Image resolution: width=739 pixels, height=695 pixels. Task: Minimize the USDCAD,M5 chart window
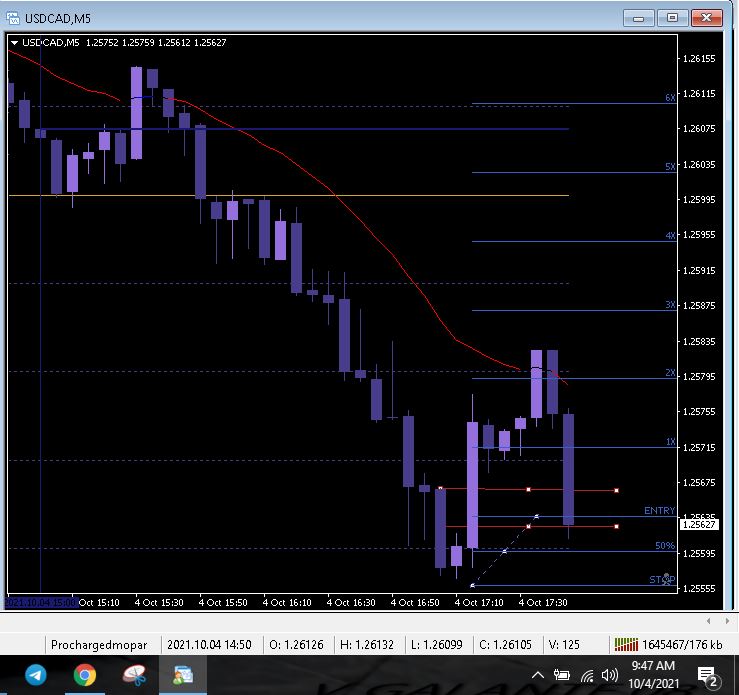pos(639,18)
